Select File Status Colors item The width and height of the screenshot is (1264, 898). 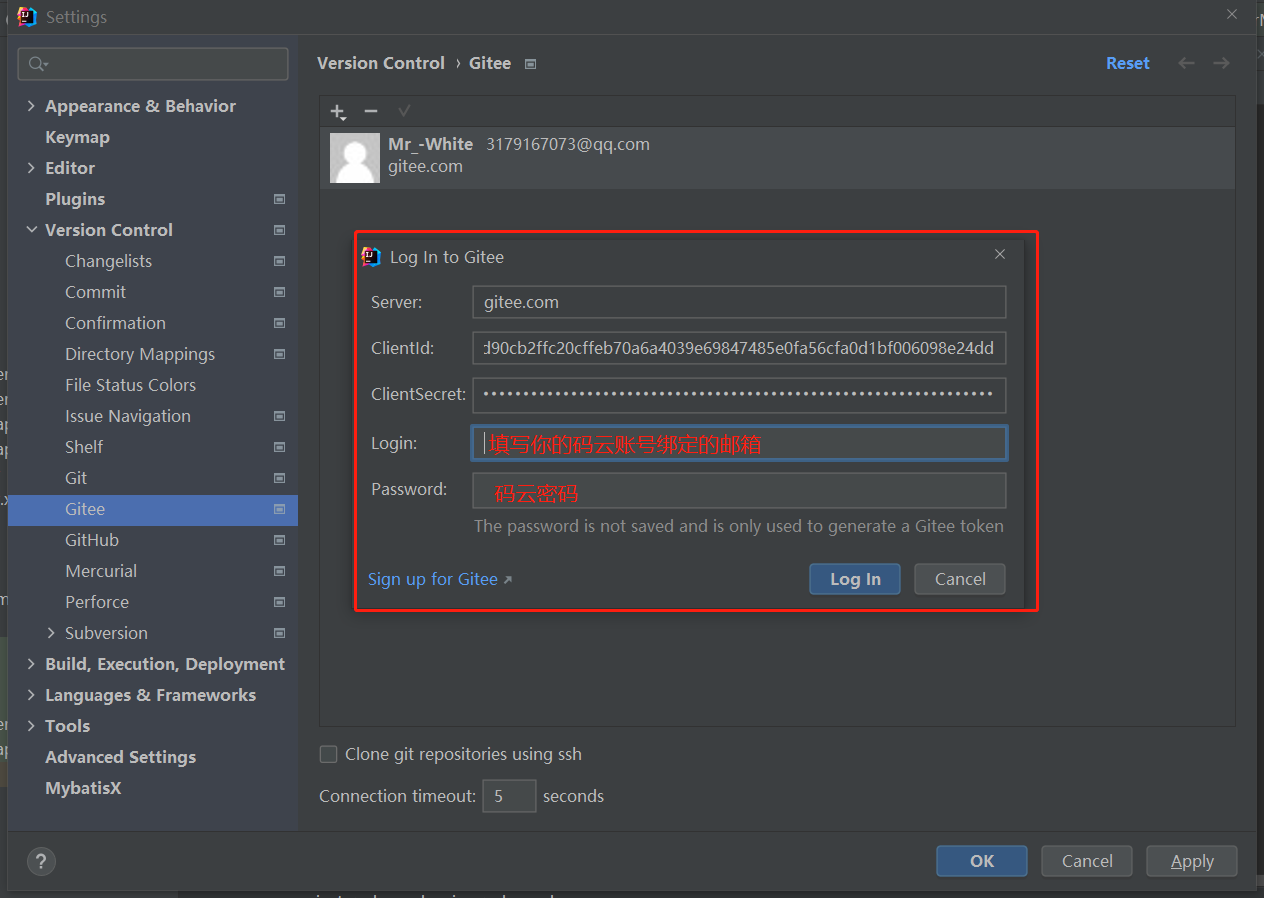[x=130, y=385]
